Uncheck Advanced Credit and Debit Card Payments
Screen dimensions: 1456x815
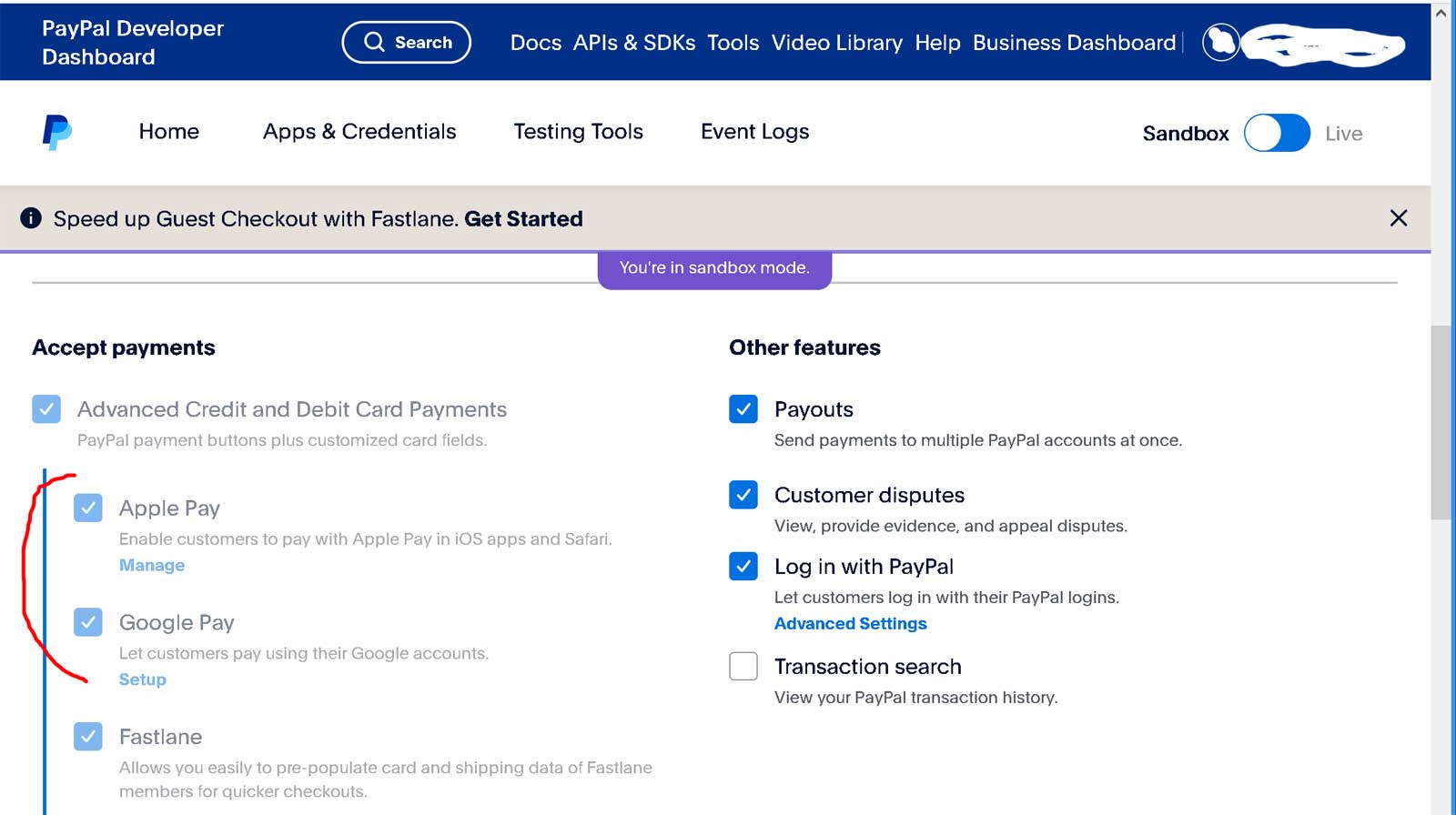[46, 409]
